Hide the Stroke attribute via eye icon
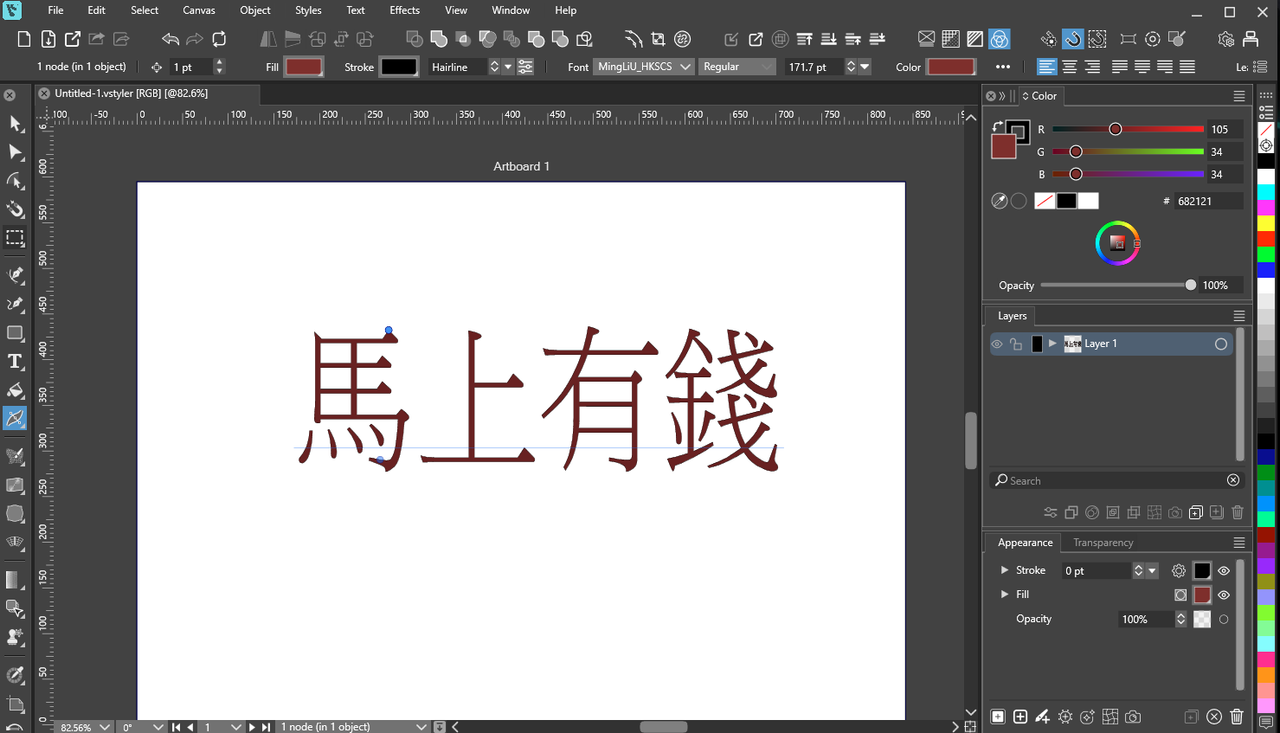Viewport: 1280px width, 733px height. coord(1223,571)
